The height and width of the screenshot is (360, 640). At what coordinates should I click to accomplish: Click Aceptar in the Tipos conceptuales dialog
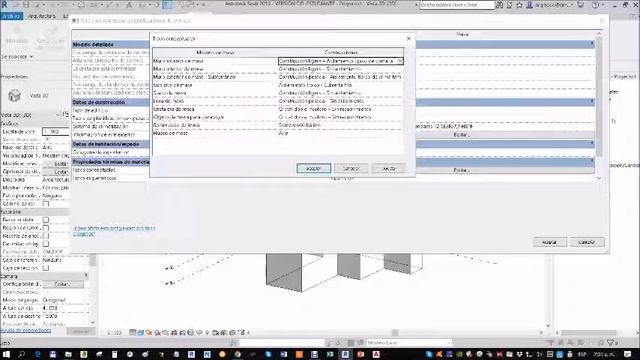[313, 168]
